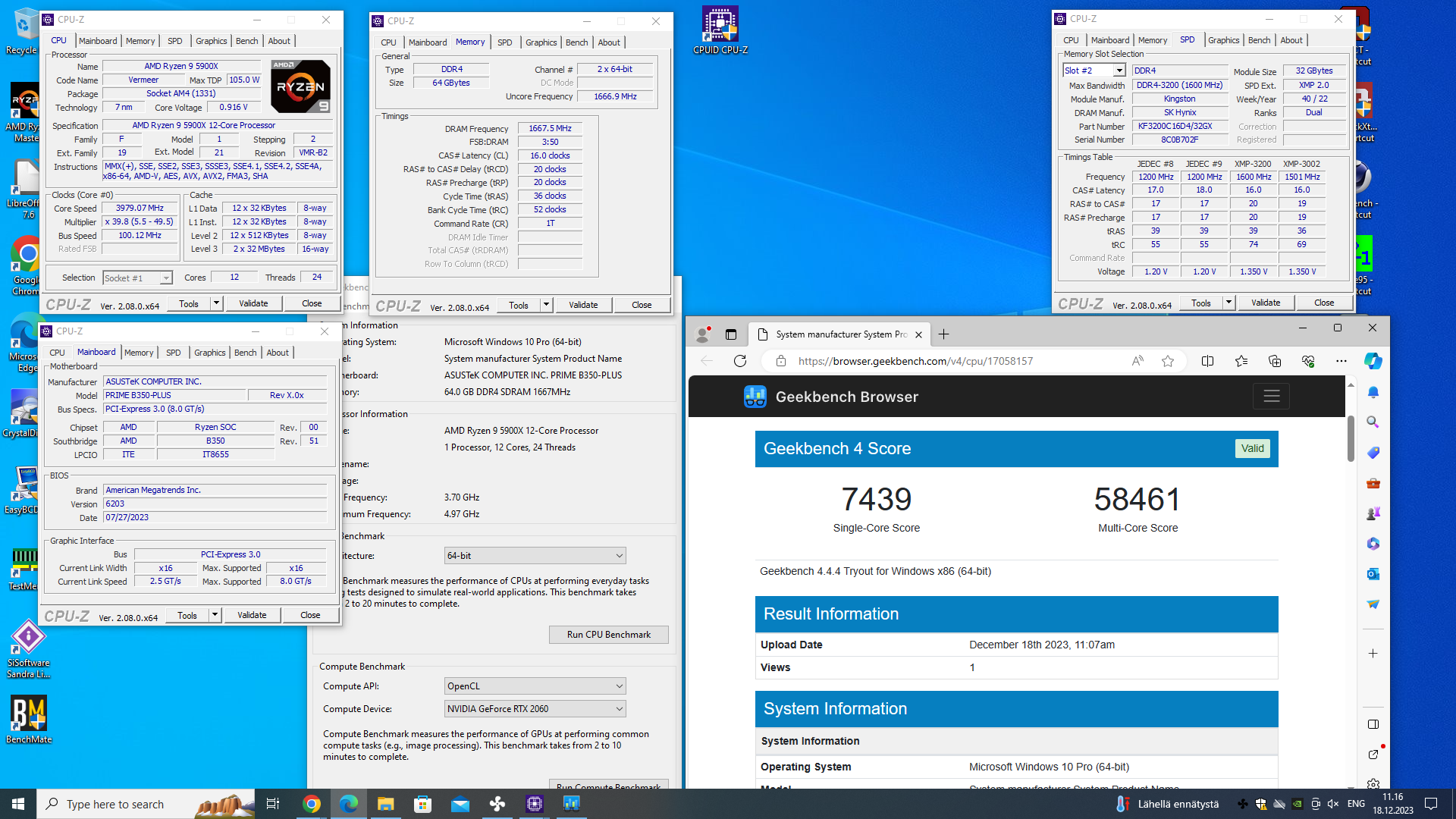Click Validate in SPD window

(1266, 303)
